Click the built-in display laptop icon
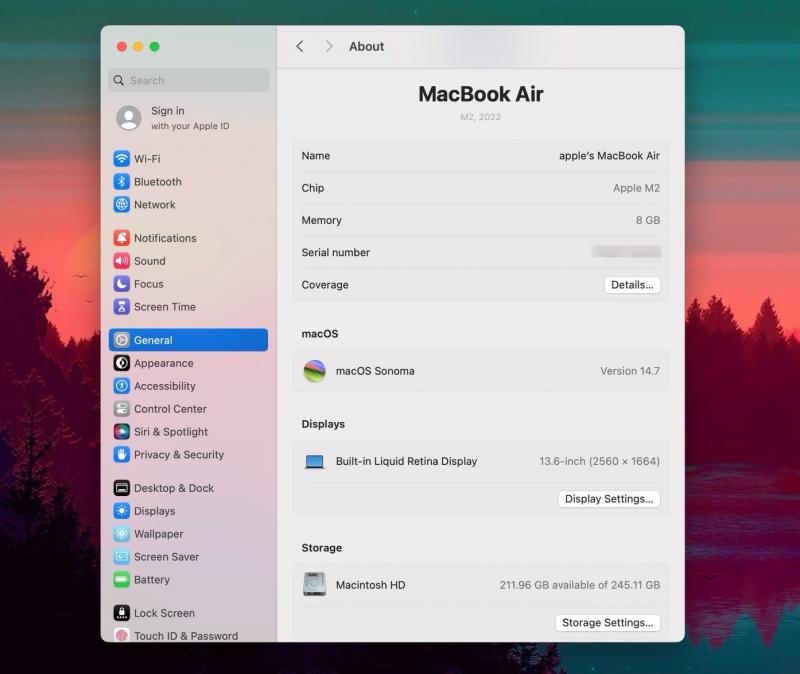Image resolution: width=800 pixels, height=674 pixels. click(x=315, y=462)
